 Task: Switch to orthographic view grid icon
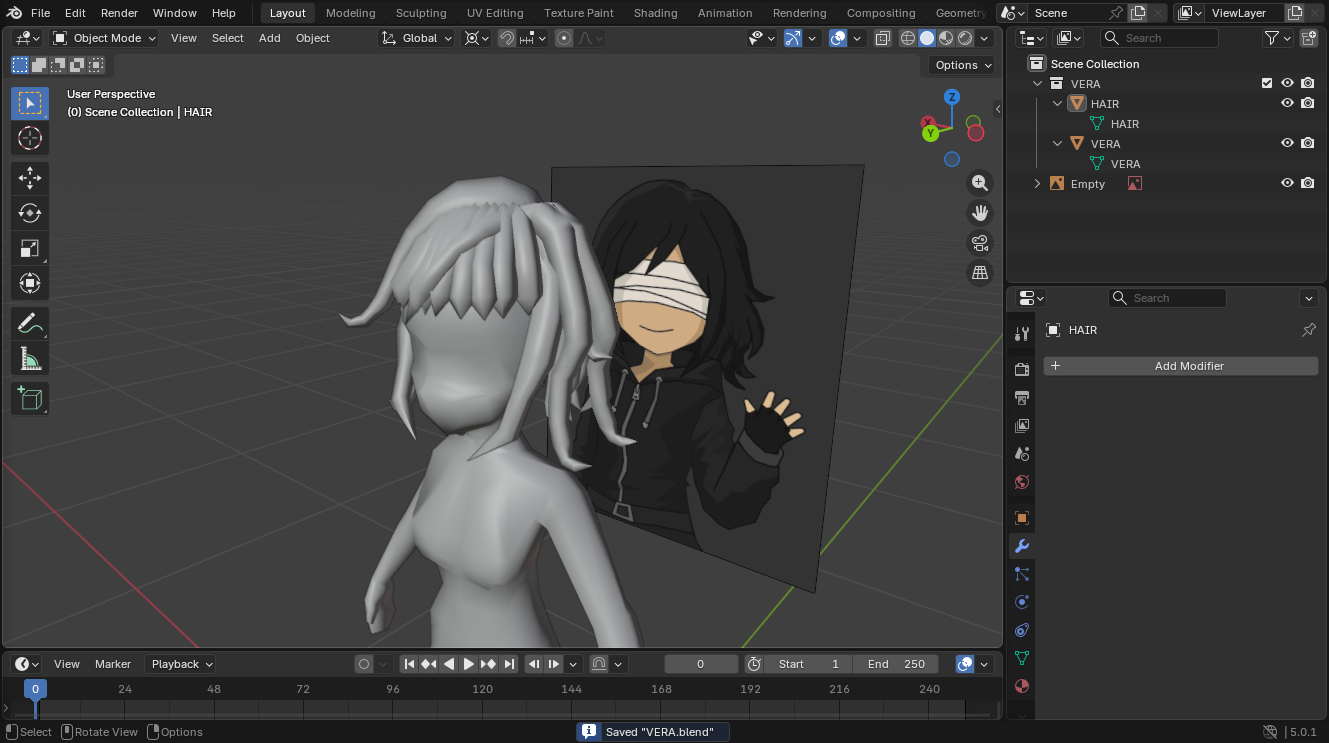point(980,272)
